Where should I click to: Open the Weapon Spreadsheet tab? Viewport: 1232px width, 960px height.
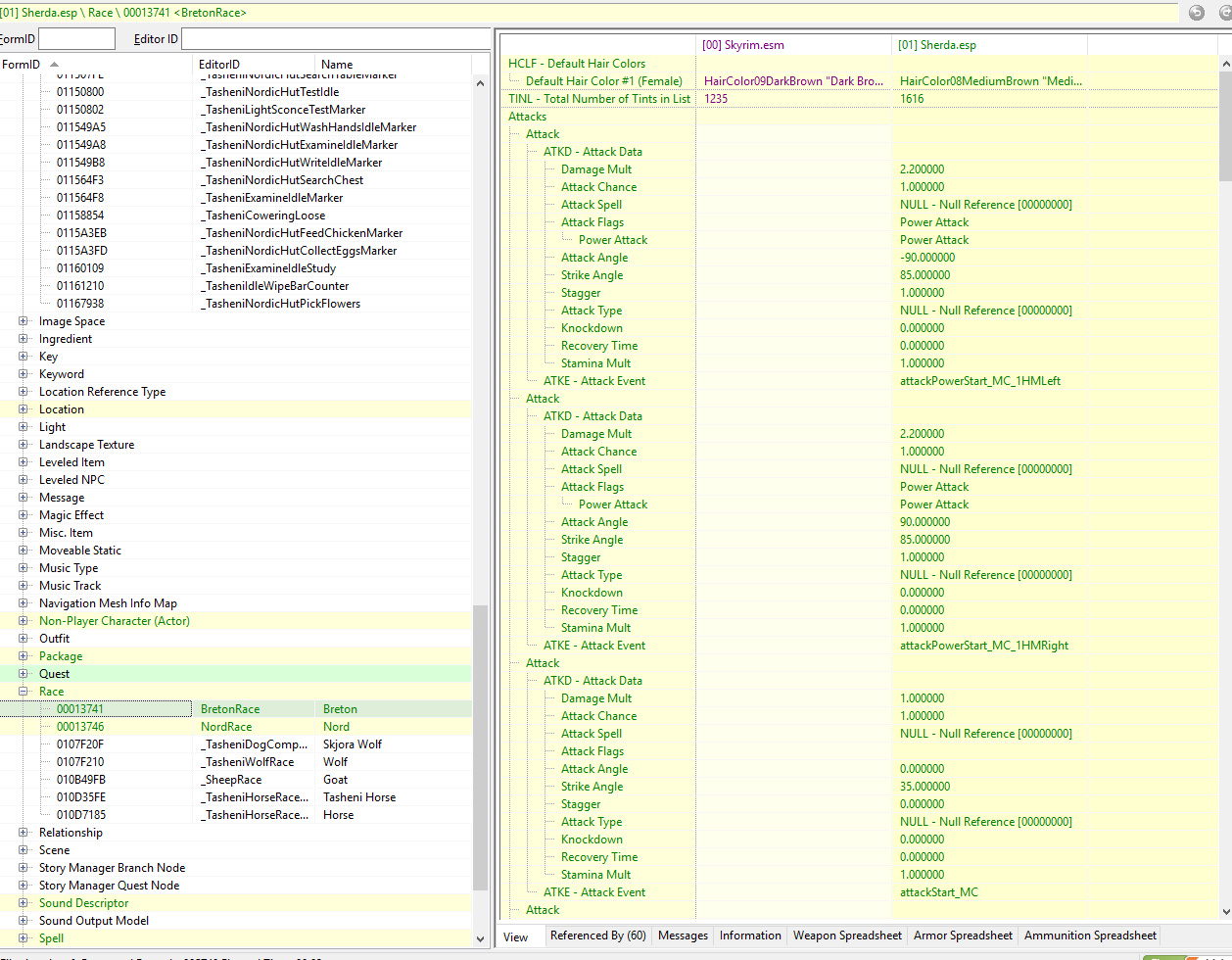[x=847, y=936]
